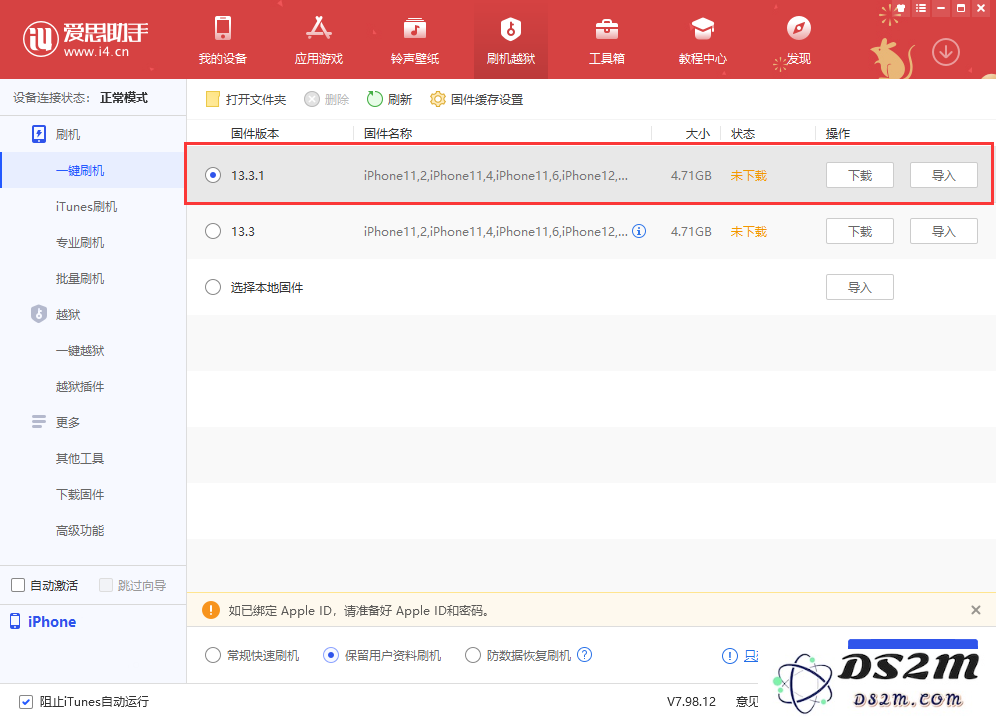The height and width of the screenshot is (717, 996).
Task: Click 未下载 status in 13.3 row
Action: [x=748, y=231]
